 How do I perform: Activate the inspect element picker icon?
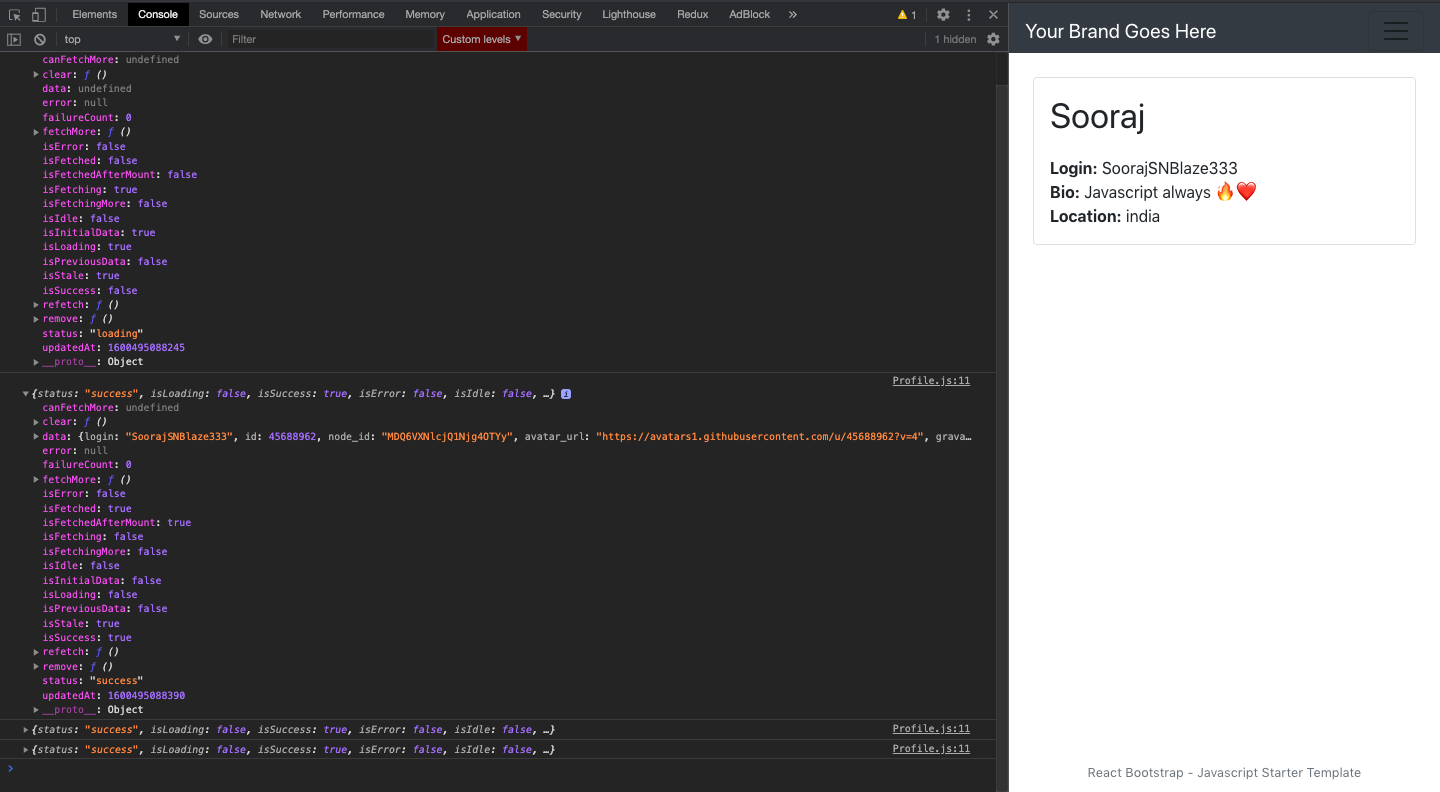click(15, 15)
